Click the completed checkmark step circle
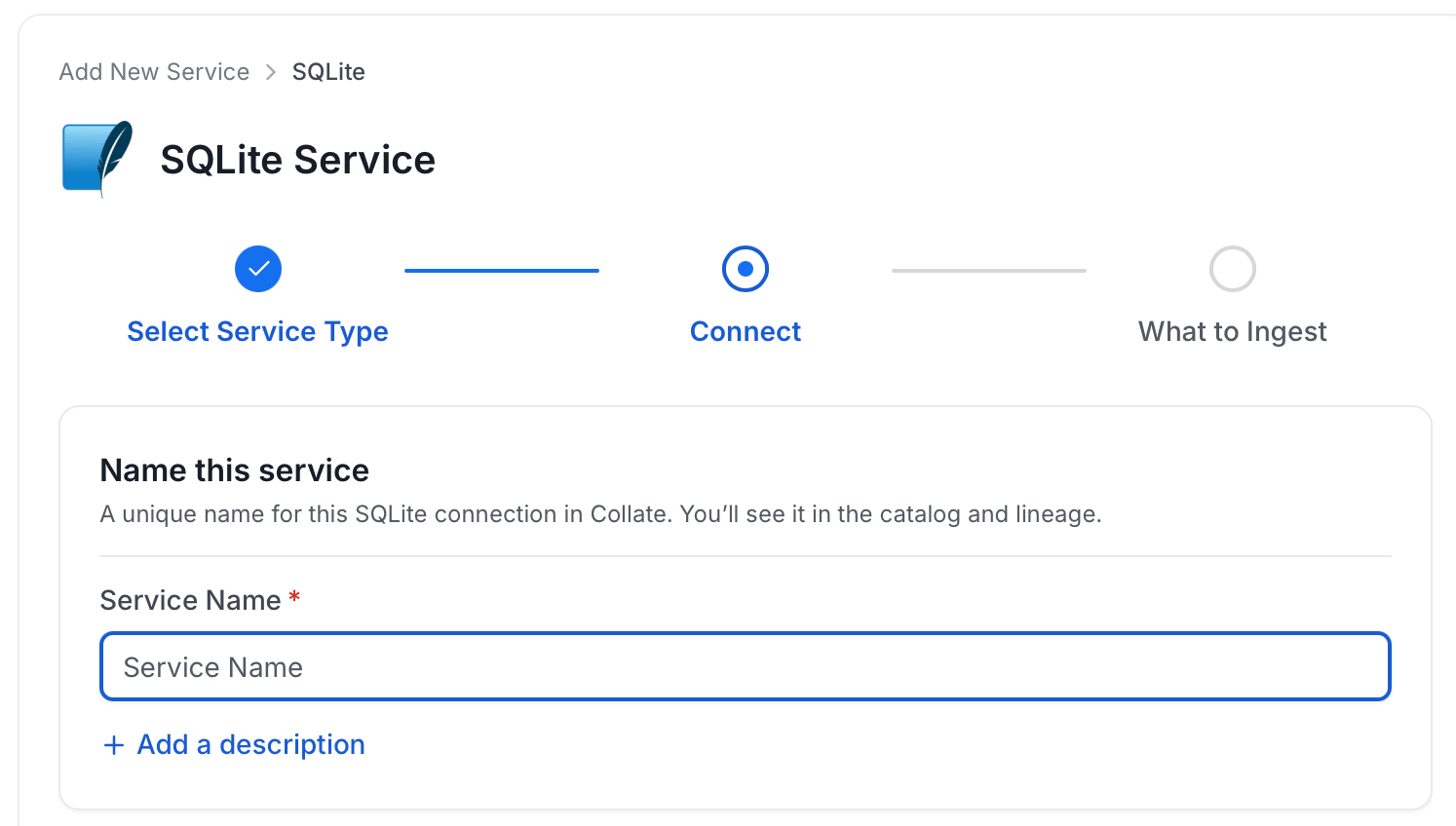Image resolution: width=1456 pixels, height=826 pixels. point(258,269)
